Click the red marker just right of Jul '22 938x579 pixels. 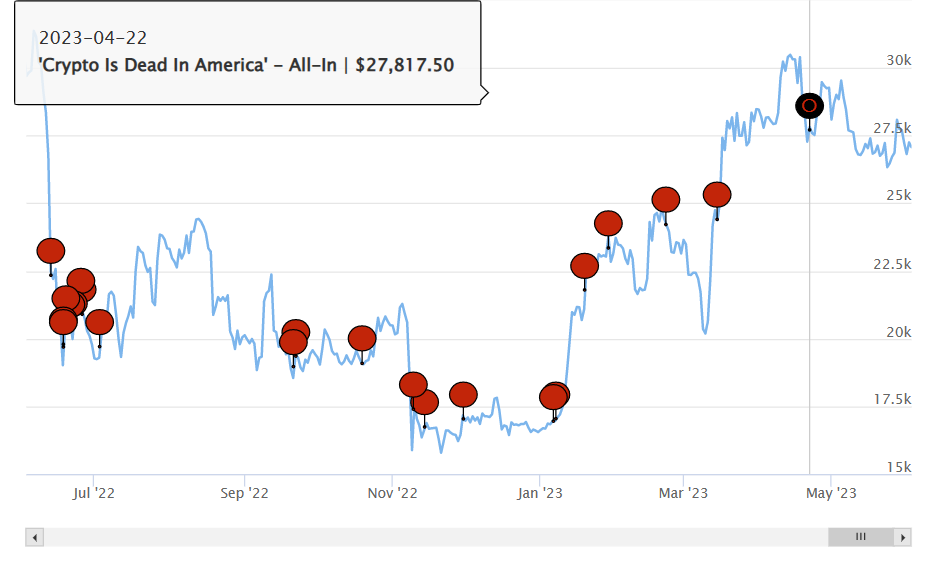tap(100, 322)
